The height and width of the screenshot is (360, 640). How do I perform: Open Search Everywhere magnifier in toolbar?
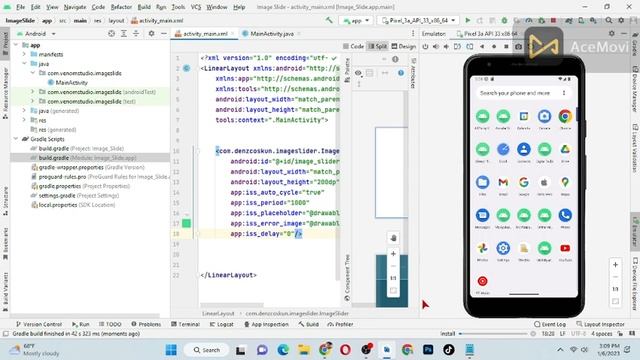609,20
